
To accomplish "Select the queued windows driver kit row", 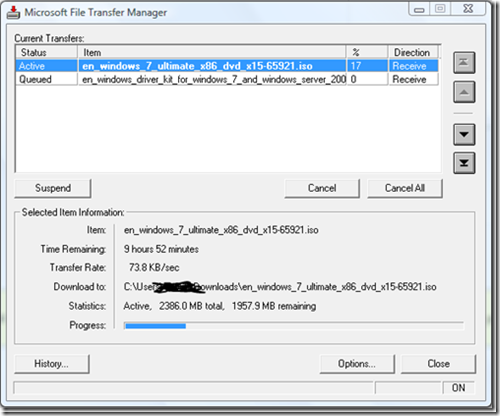I will point(227,79).
